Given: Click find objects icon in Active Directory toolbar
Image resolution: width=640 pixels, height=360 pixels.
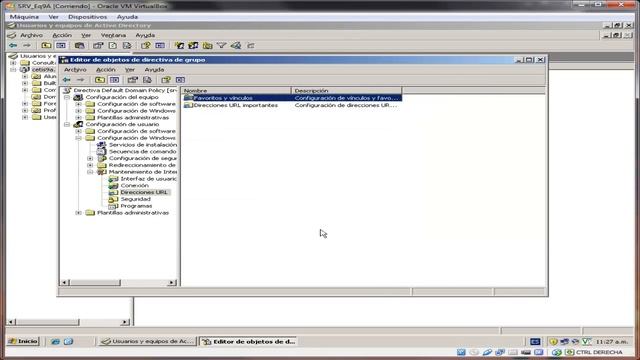Looking at the screenshot, I should [x=236, y=46].
